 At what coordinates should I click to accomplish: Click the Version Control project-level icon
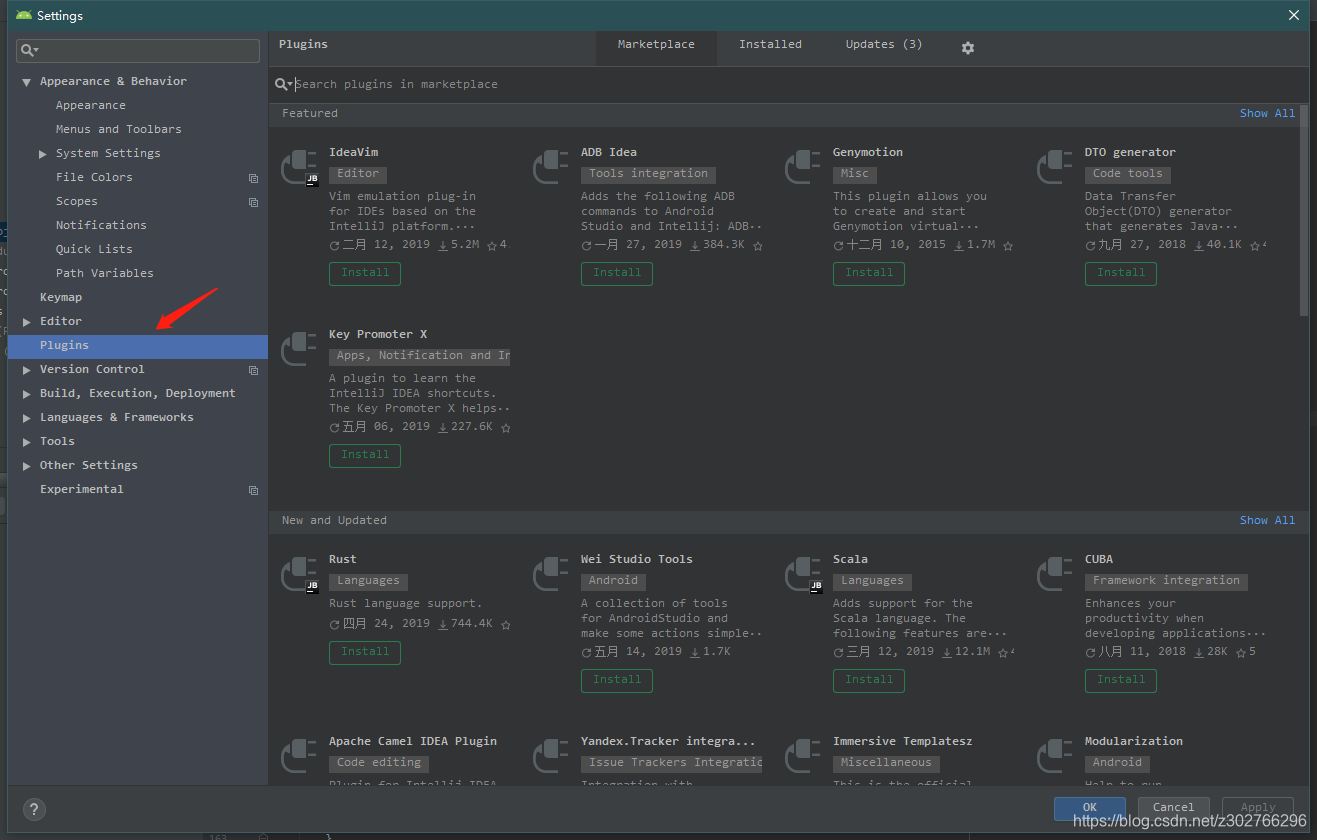pyautogui.click(x=253, y=370)
